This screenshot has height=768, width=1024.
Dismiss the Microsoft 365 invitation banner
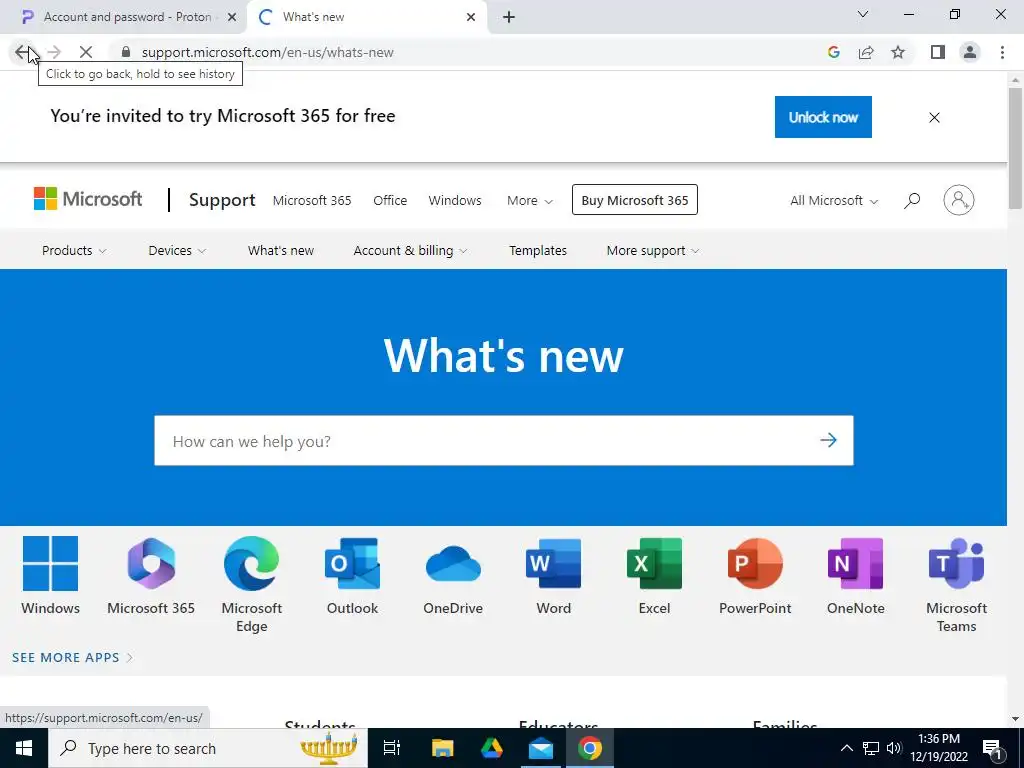click(x=934, y=118)
